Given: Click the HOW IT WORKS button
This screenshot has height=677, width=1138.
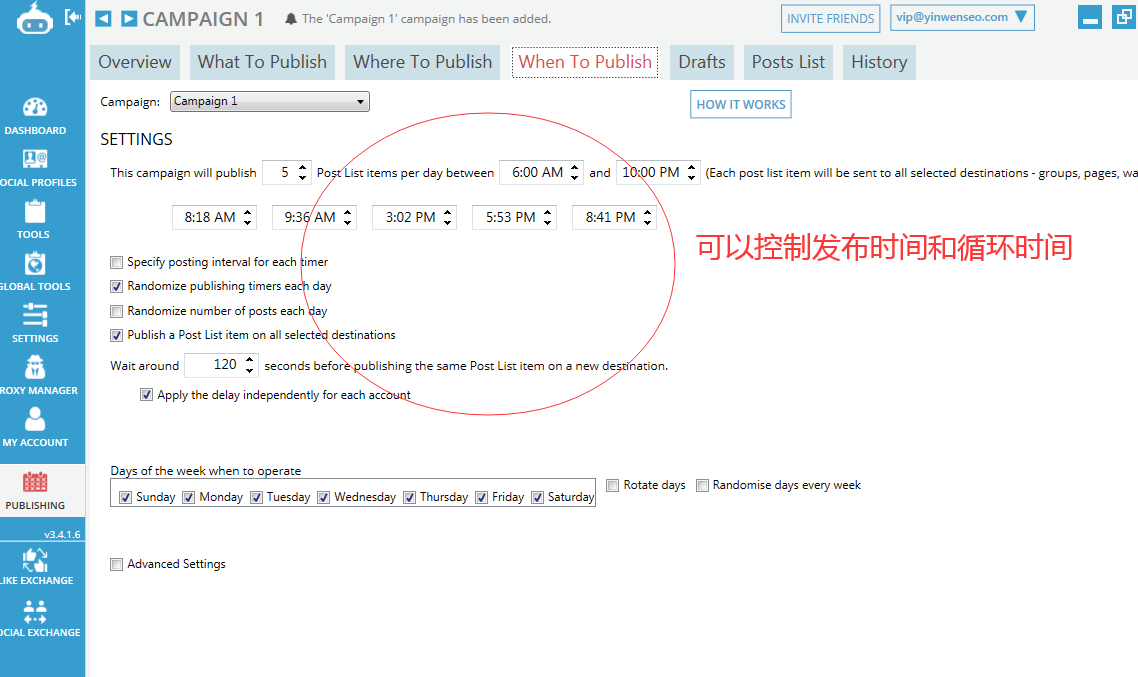Looking at the screenshot, I should (x=740, y=104).
